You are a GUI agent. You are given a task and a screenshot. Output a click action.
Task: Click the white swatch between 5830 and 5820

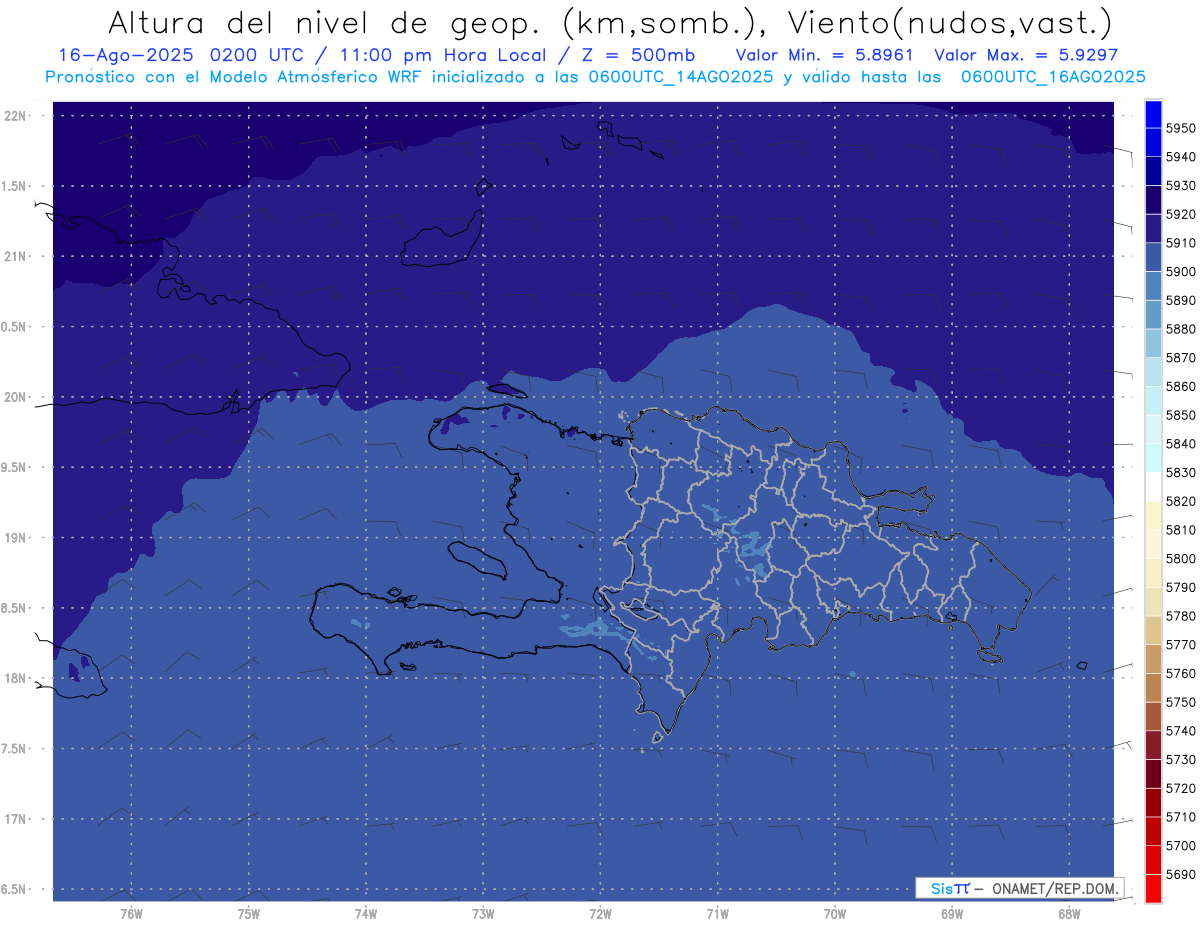tap(1153, 487)
